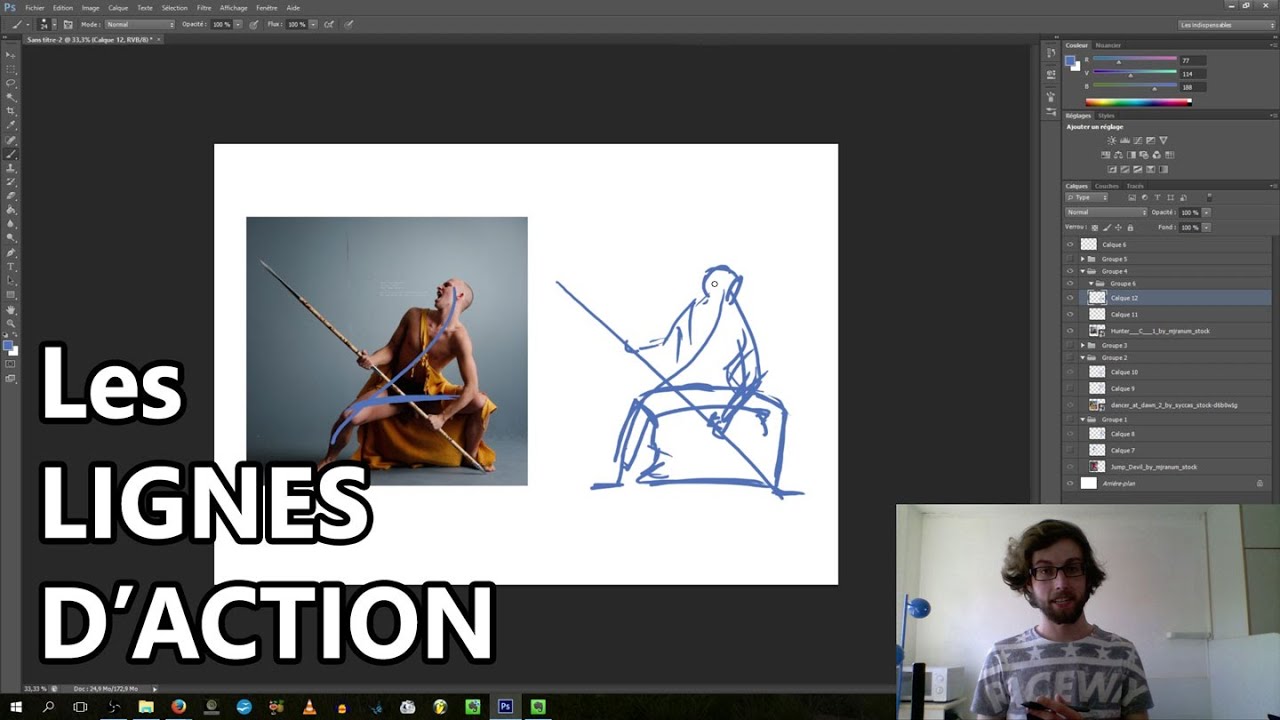Show the Groupe 5 layer group
The width and height of the screenshot is (1280, 720).
(x=1070, y=259)
